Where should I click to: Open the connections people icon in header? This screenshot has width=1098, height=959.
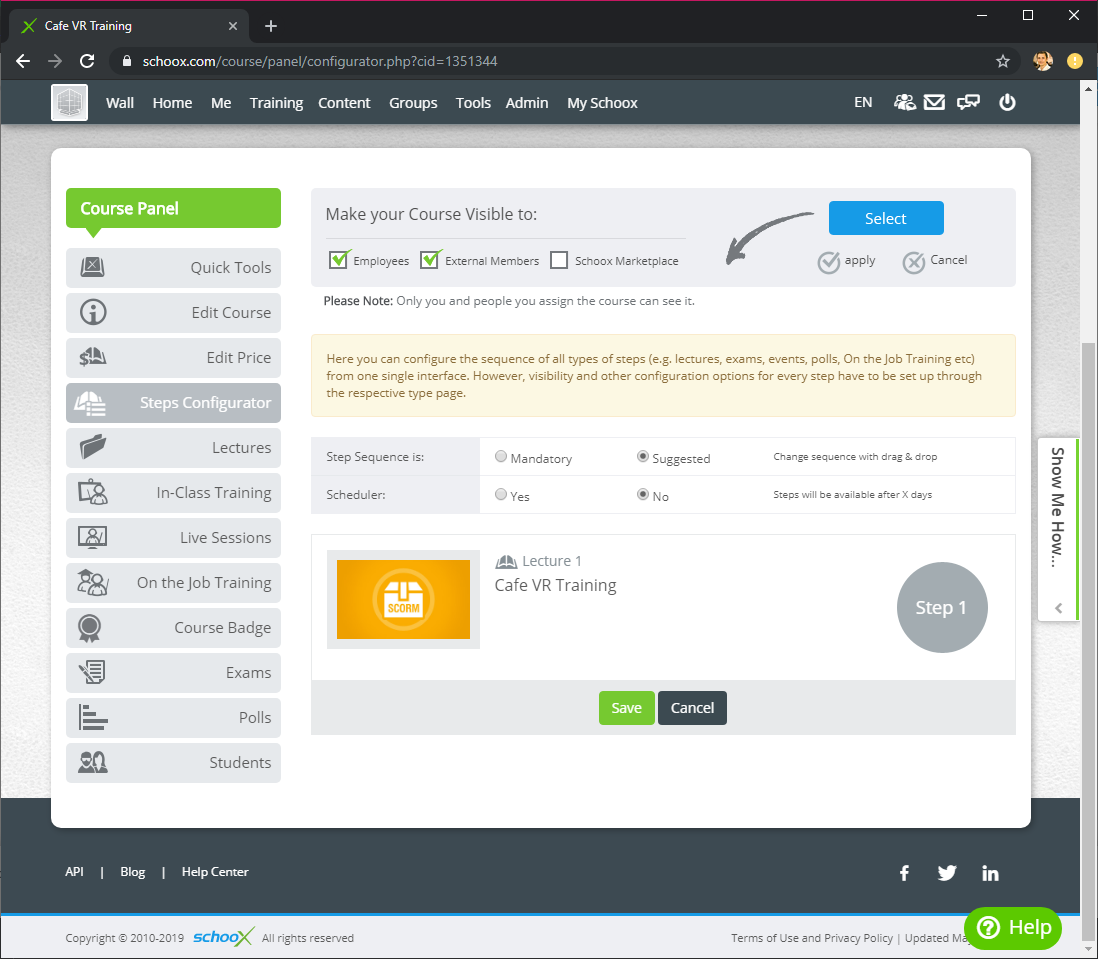pyautogui.click(x=904, y=102)
